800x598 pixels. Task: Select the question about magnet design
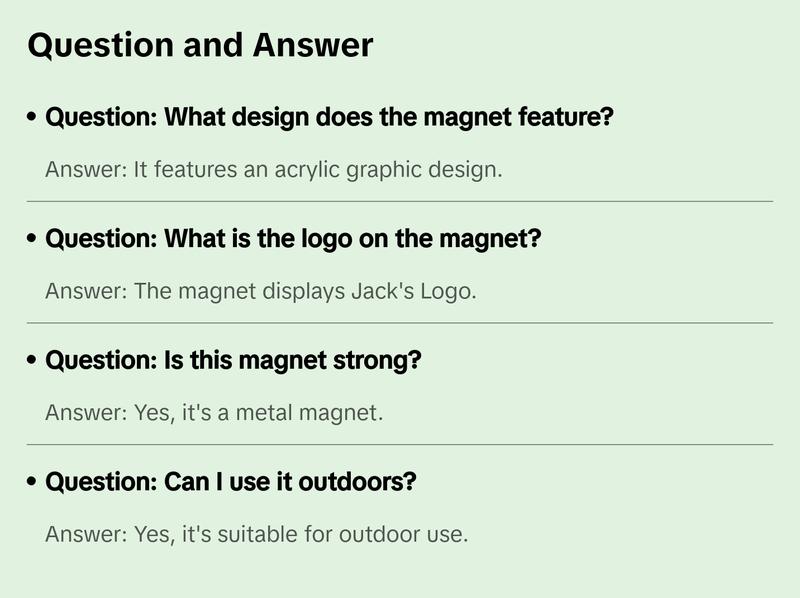[329, 118]
